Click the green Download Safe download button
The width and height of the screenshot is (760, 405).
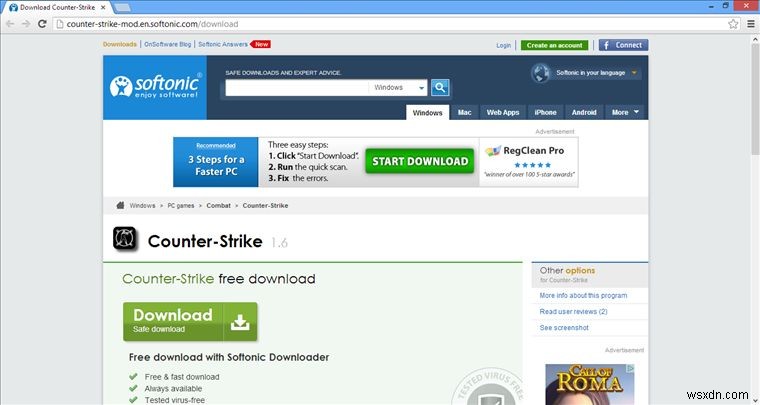[x=190, y=322]
